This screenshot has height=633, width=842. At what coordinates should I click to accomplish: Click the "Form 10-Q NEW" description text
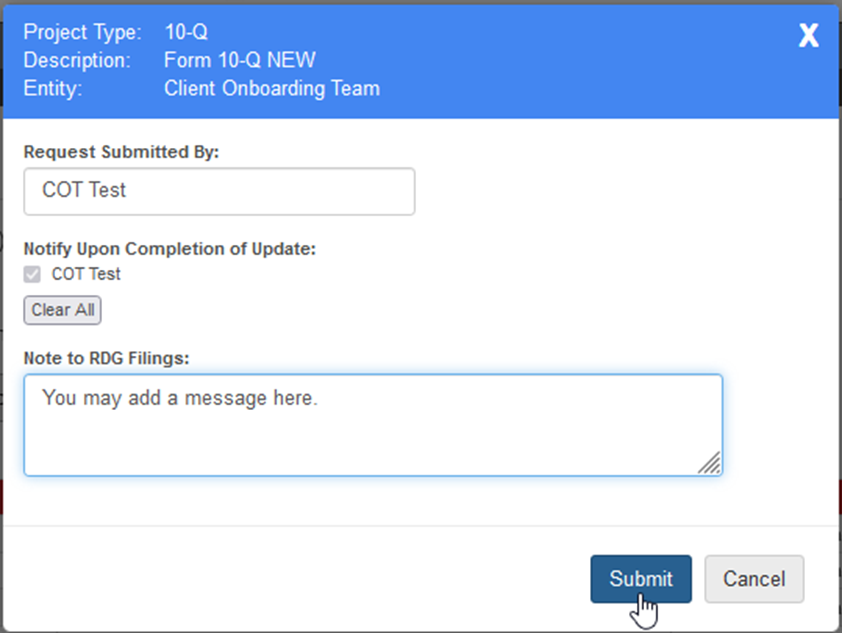coord(239,60)
